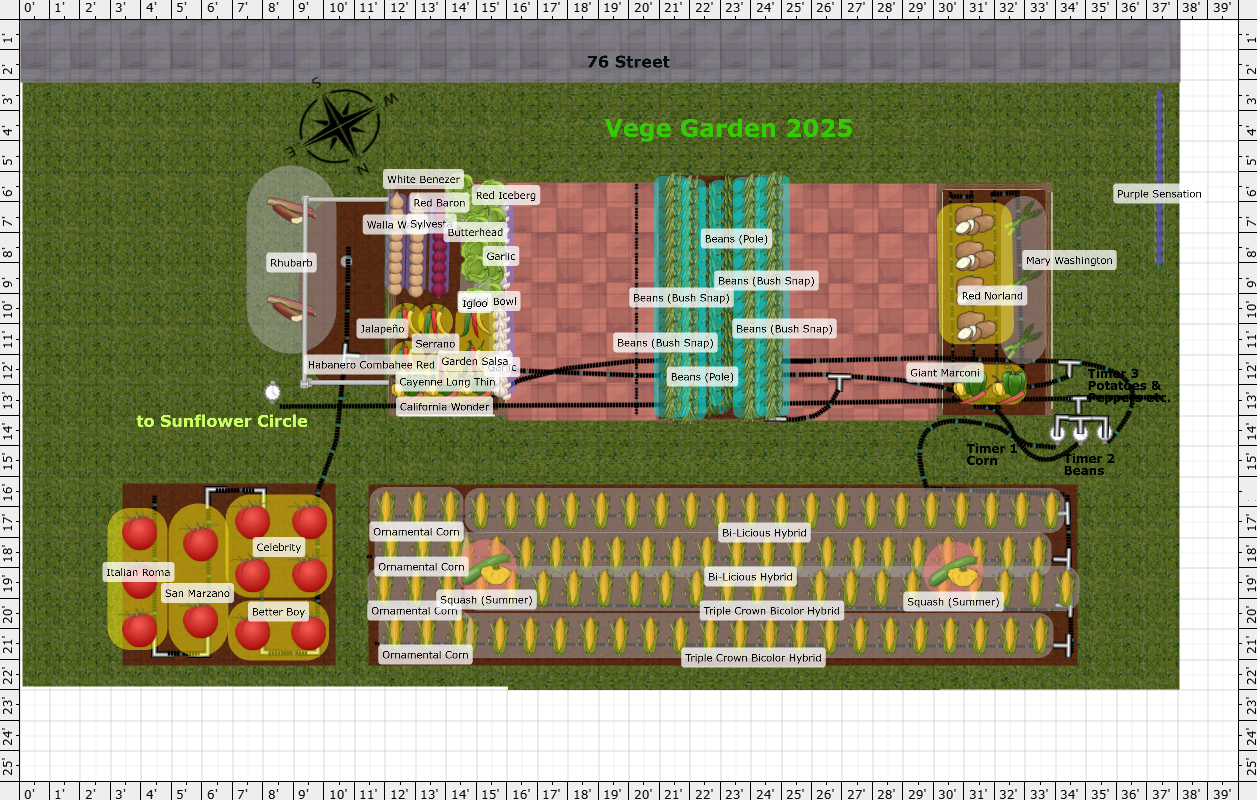1257x800 pixels.
Task: Click the tomato directly above Italian Roma label
Action: (x=139, y=533)
